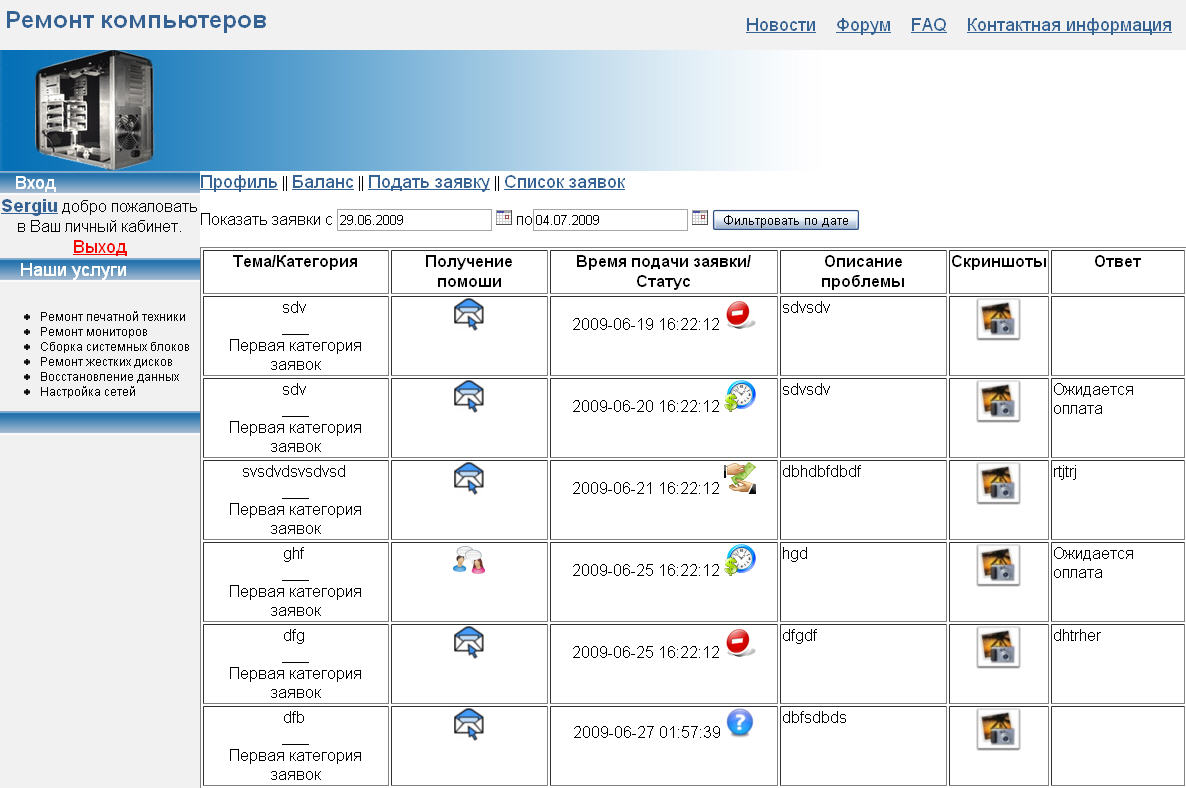Click Настройка сетей list item
The width and height of the screenshot is (1186, 788).
pos(88,392)
